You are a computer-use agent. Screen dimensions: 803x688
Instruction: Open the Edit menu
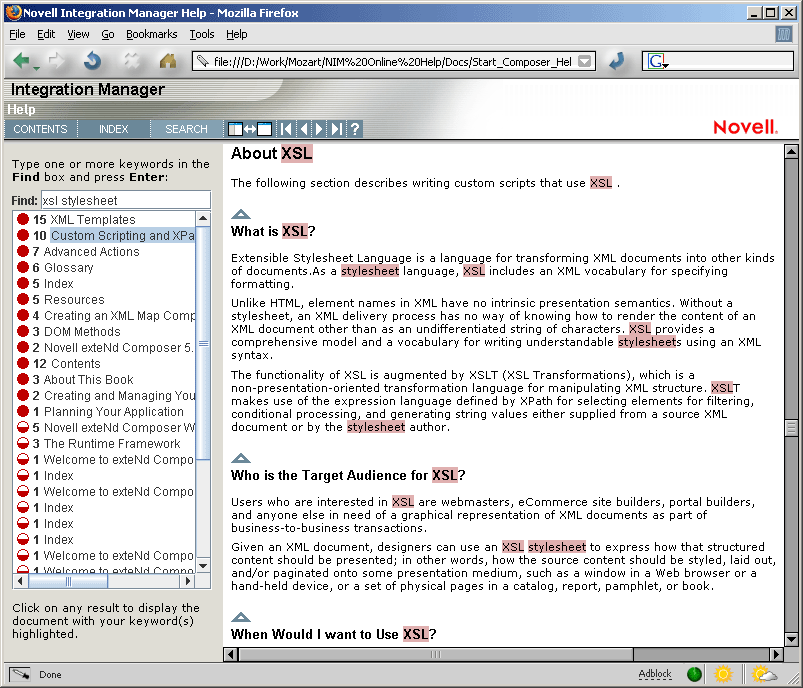pos(46,34)
